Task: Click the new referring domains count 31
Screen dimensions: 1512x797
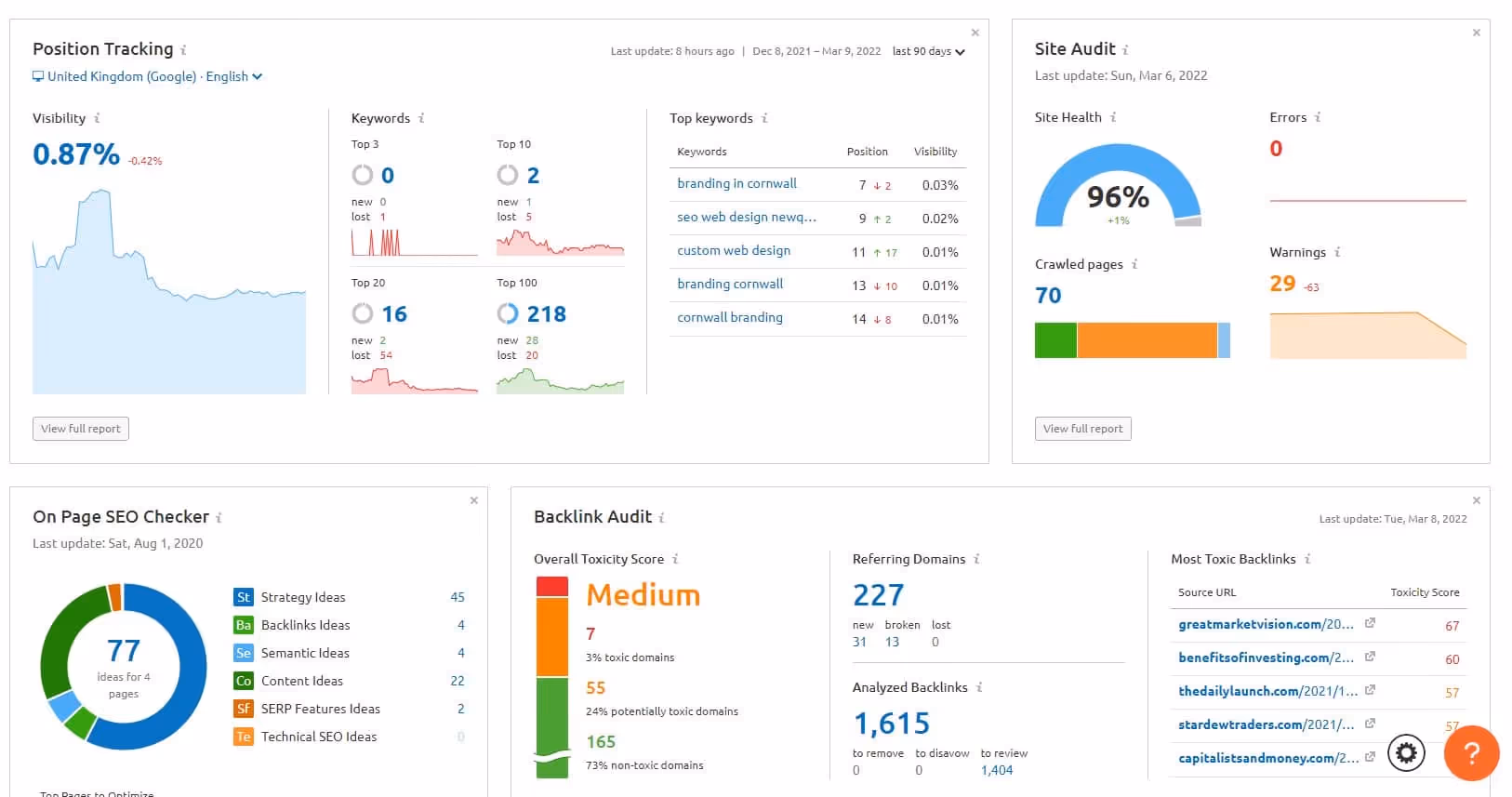Action: (x=859, y=642)
